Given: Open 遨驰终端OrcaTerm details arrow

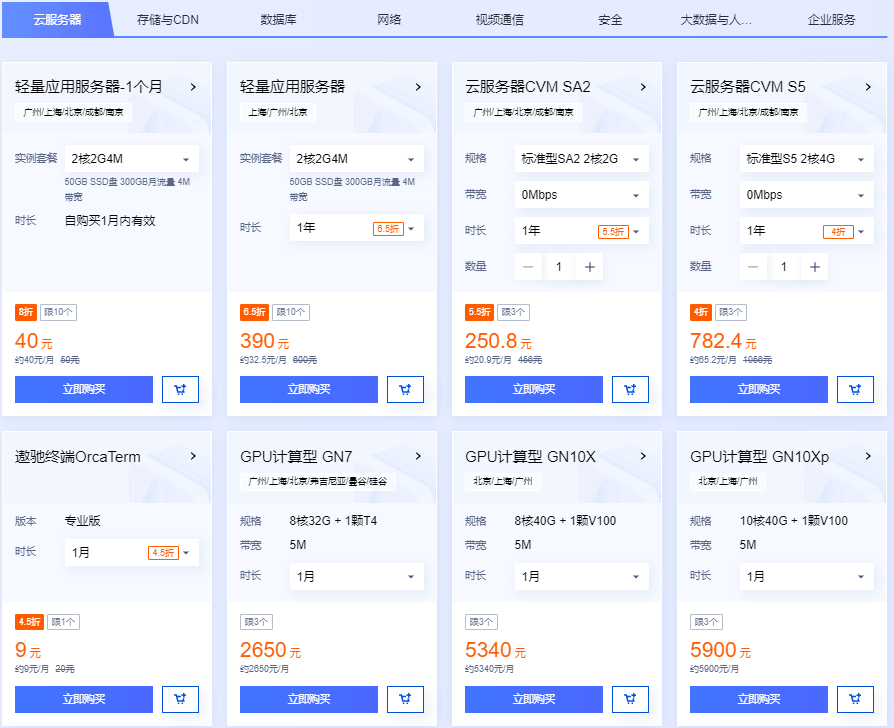Looking at the screenshot, I should [193, 456].
